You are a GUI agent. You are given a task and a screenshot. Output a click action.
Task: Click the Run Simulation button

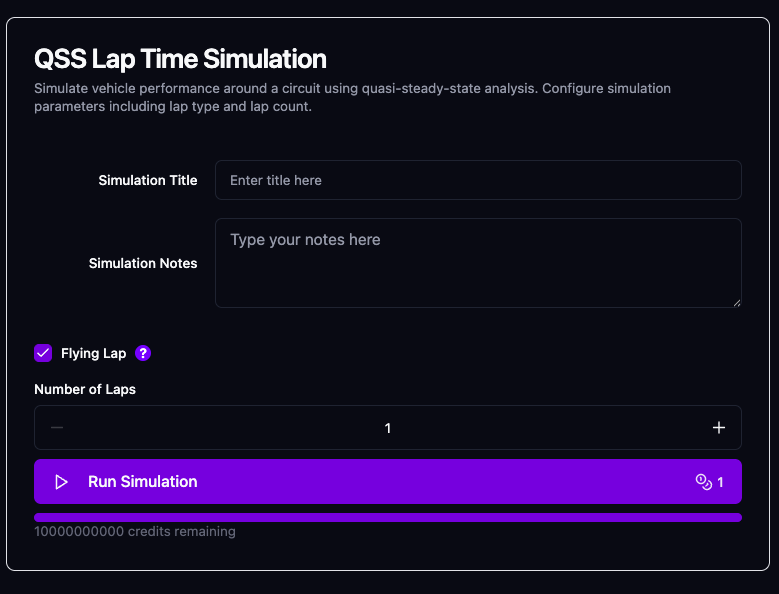pyautogui.click(x=388, y=481)
